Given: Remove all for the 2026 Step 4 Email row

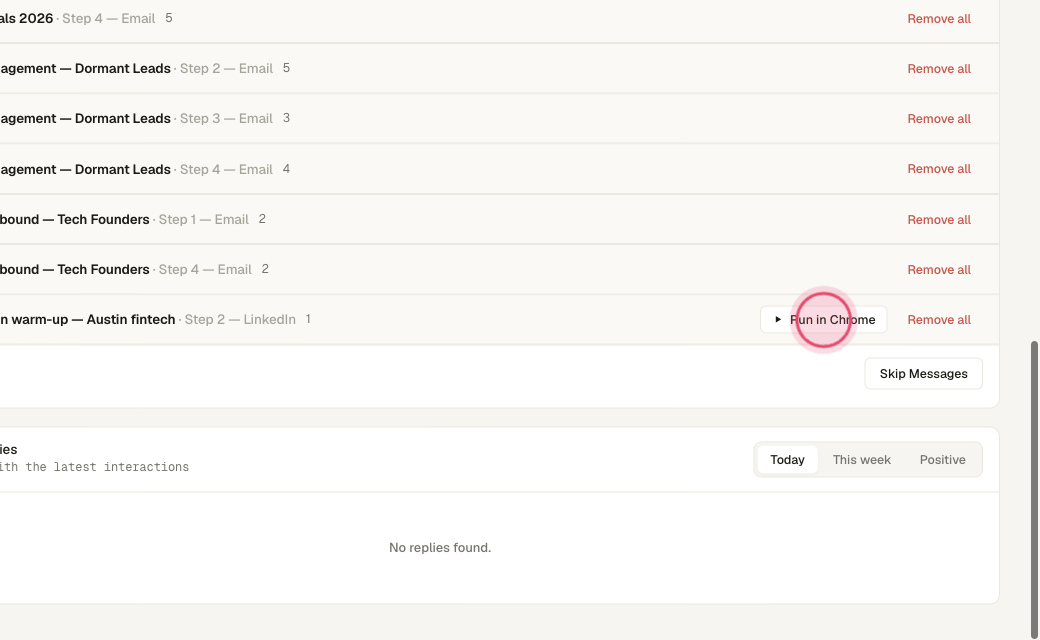Looking at the screenshot, I should pyautogui.click(x=939, y=19).
